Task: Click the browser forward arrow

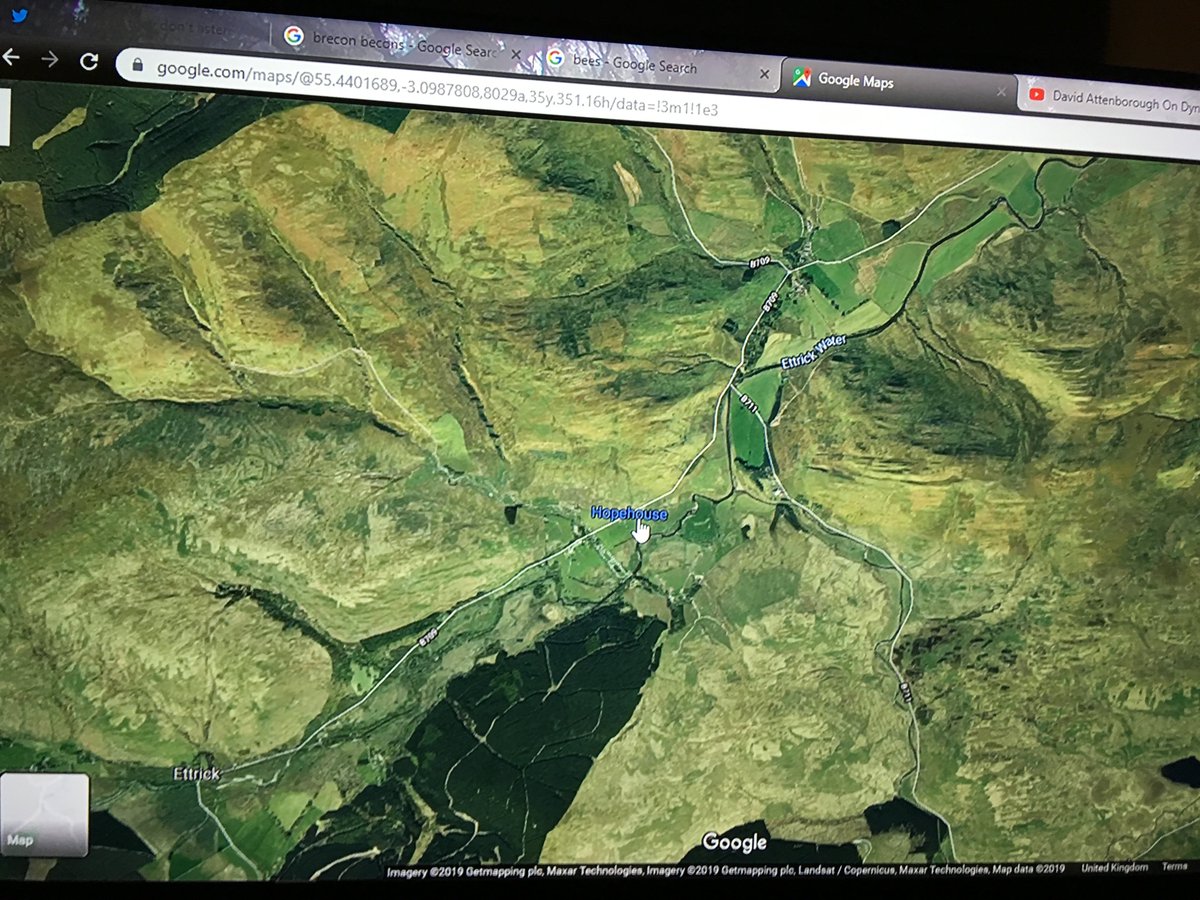Action: (49, 59)
